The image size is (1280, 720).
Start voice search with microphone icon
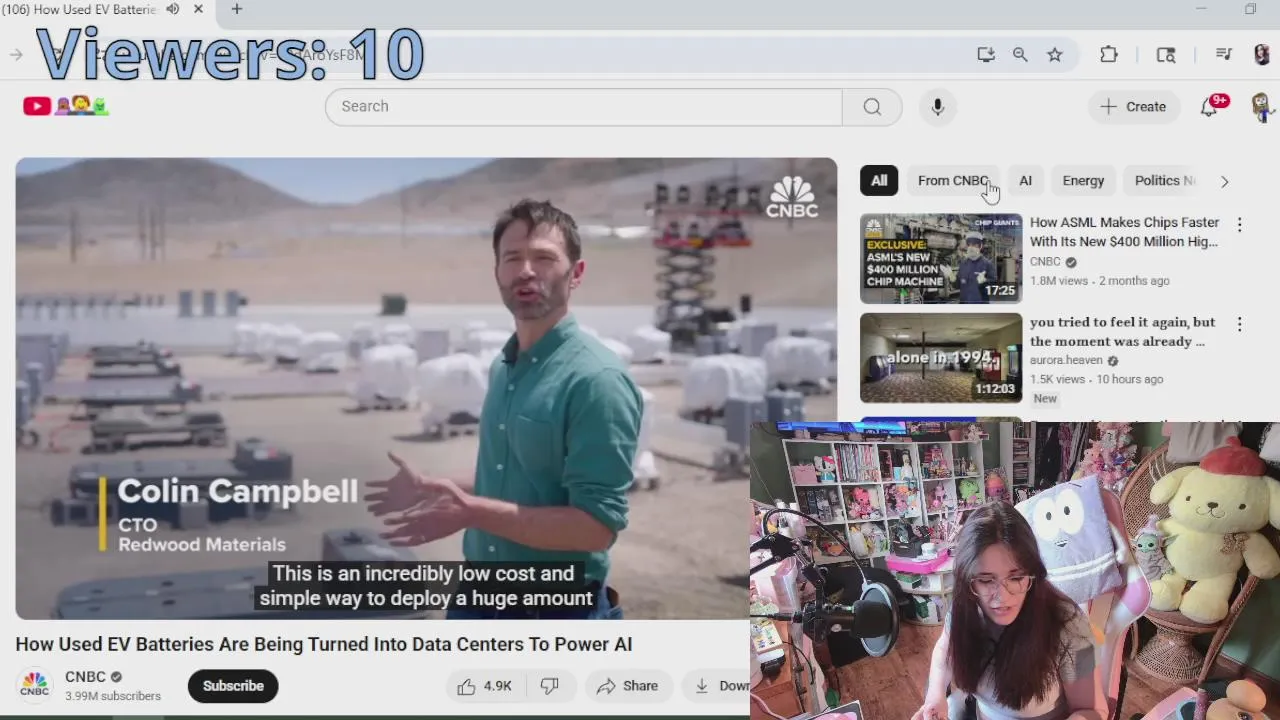(x=938, y=106)
